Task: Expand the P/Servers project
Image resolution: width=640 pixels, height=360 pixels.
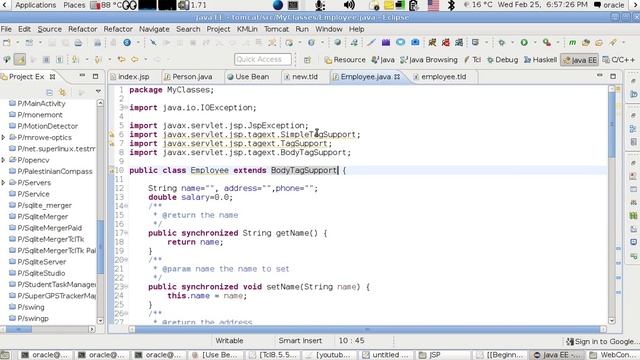Action: [3, 182]
